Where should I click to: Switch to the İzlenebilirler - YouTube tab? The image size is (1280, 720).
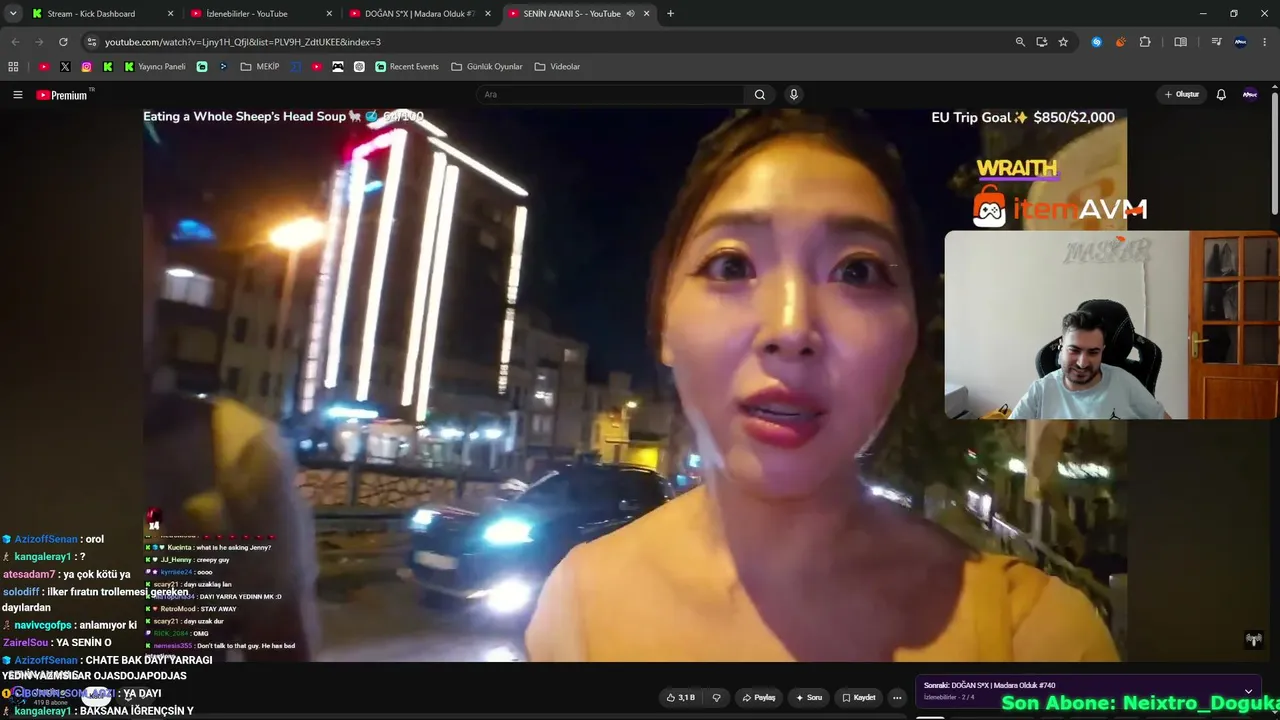260,14
